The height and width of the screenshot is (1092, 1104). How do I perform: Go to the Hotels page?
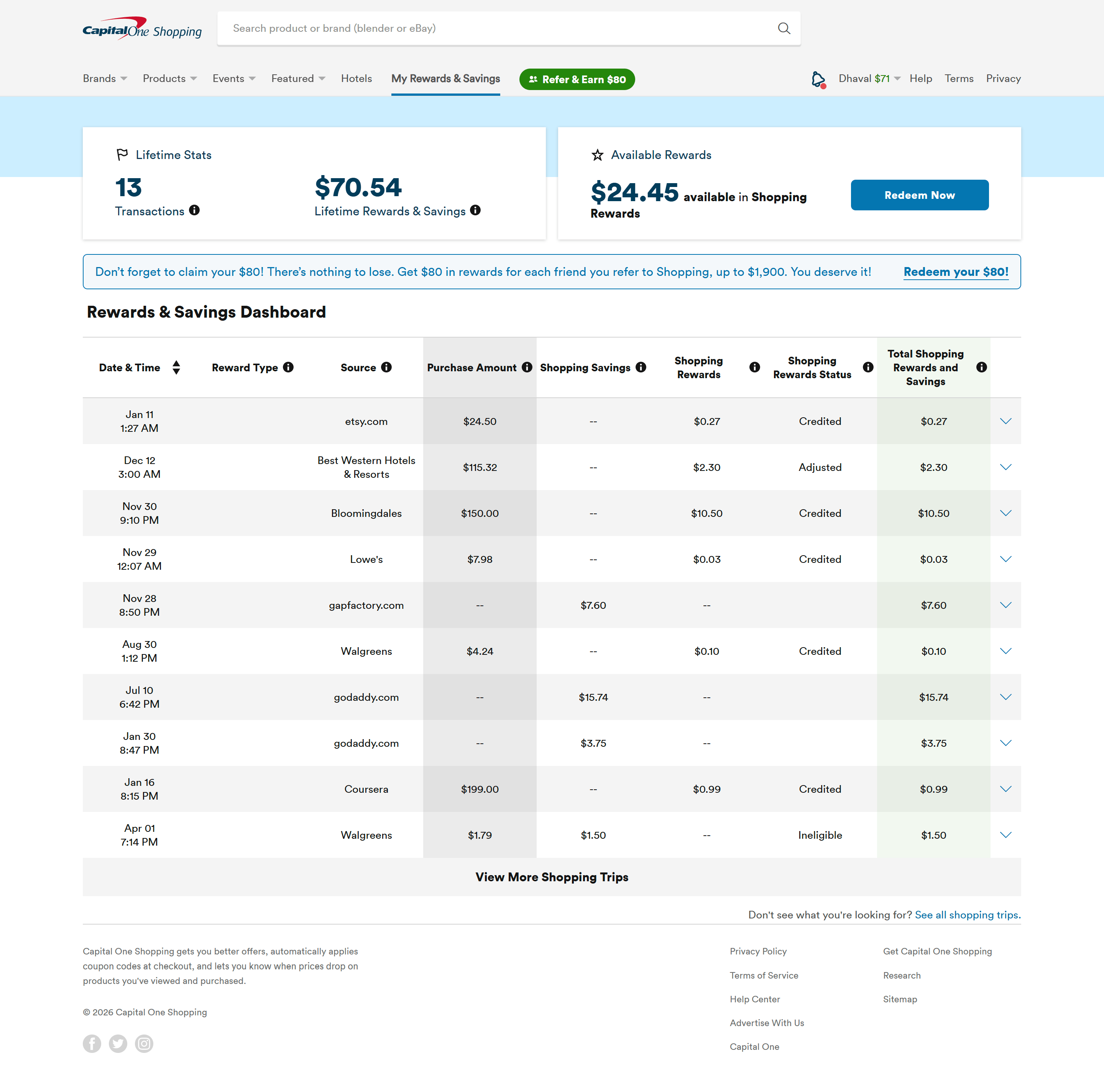(x=356, y=78)
